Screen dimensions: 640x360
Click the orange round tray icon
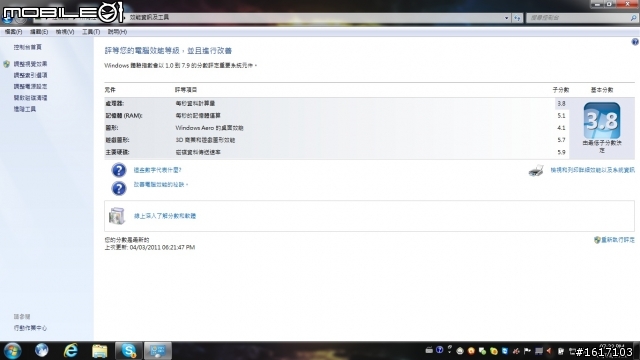pyautogui.click(x=471, y=351)
